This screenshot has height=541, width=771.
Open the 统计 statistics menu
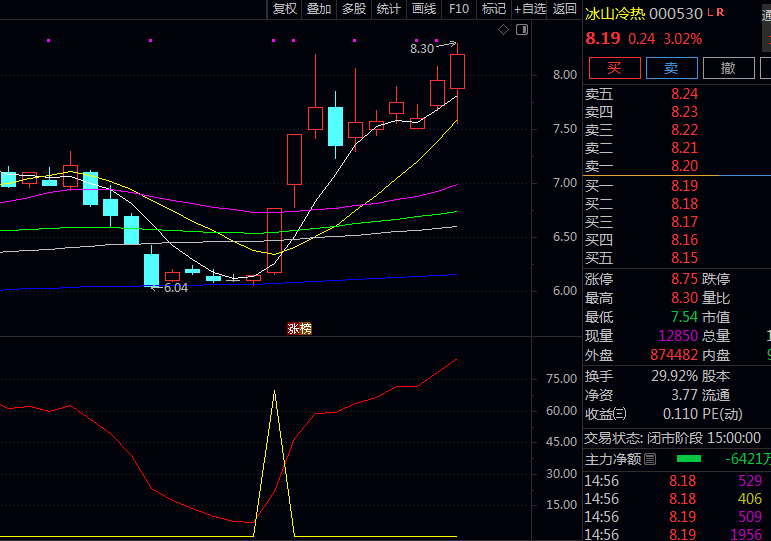click(x=389, y=9)
